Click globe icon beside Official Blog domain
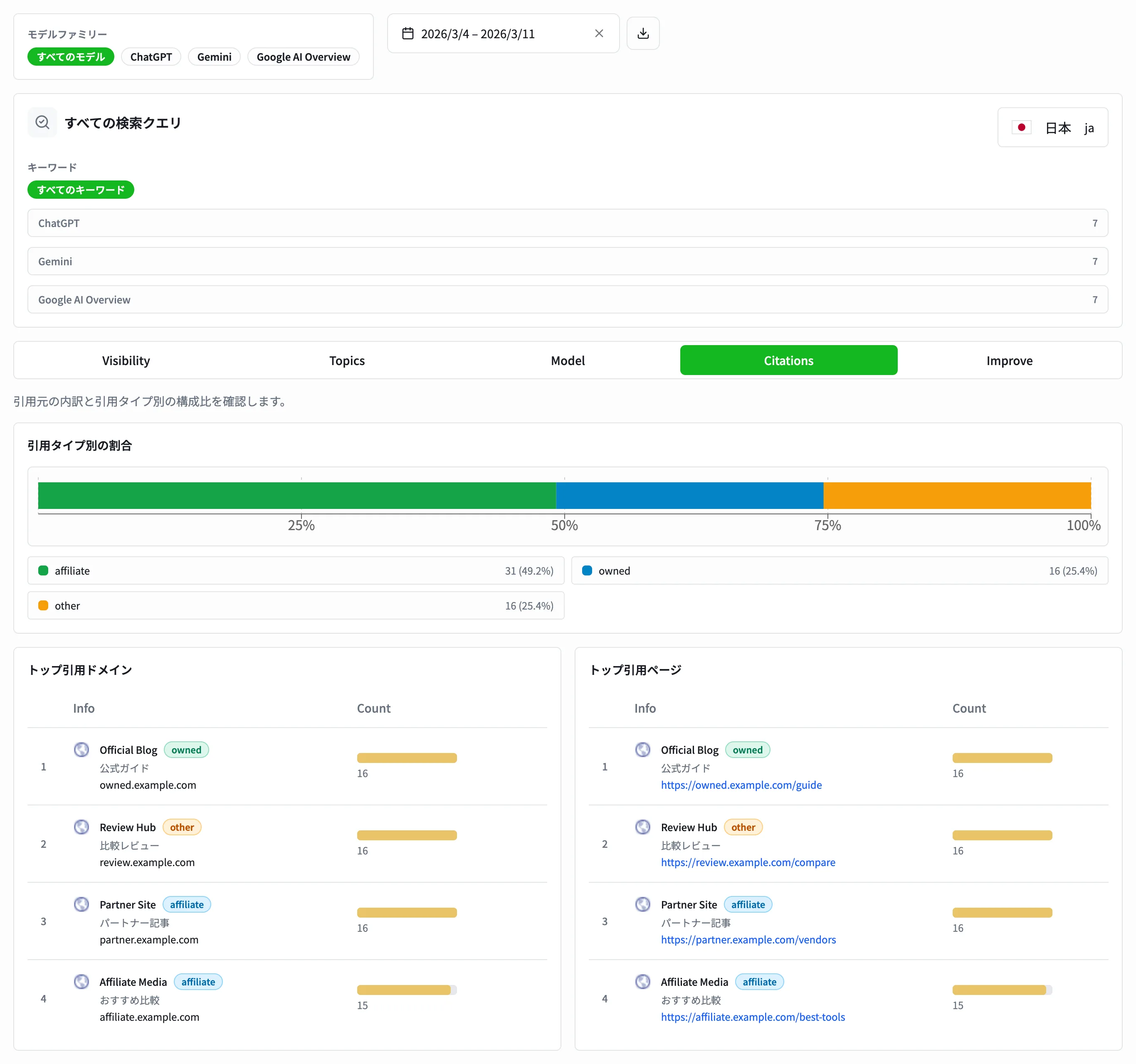This screenshot has height=1064, width=1136. tap(82, 749)
